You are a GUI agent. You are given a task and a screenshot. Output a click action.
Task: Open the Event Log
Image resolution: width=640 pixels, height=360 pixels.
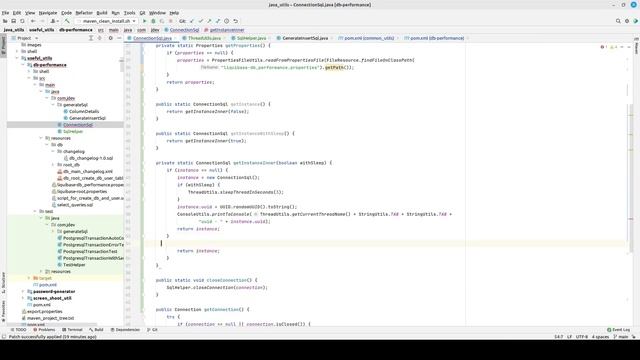pos(619,329)
